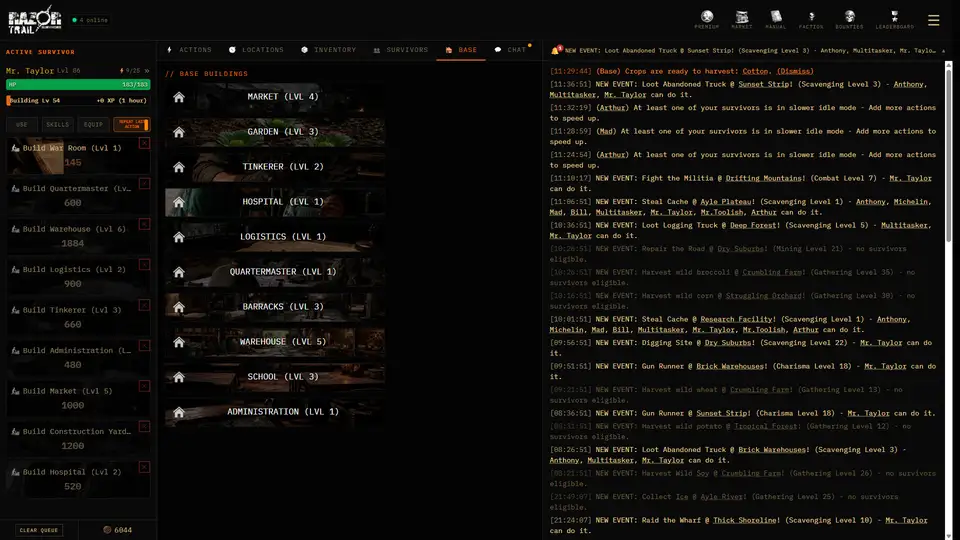Image resolution: width=960 pixels, height=540 pixels.
Task: Open the Skills button
Action: (x=58, y=124)
